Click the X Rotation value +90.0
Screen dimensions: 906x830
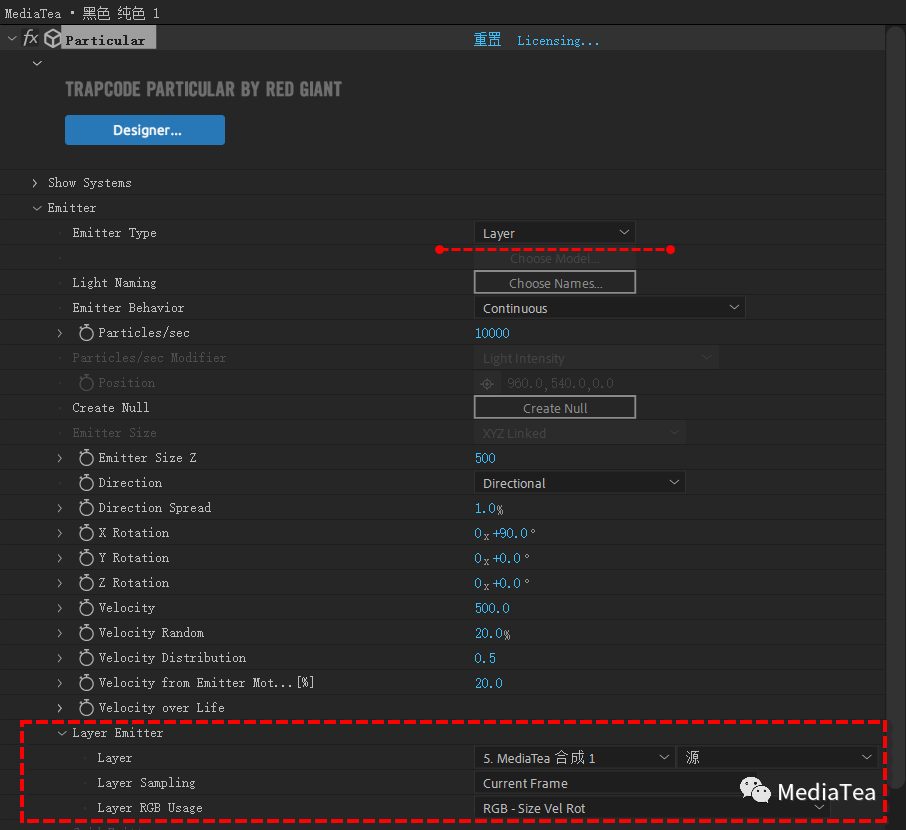coord(510,533)
